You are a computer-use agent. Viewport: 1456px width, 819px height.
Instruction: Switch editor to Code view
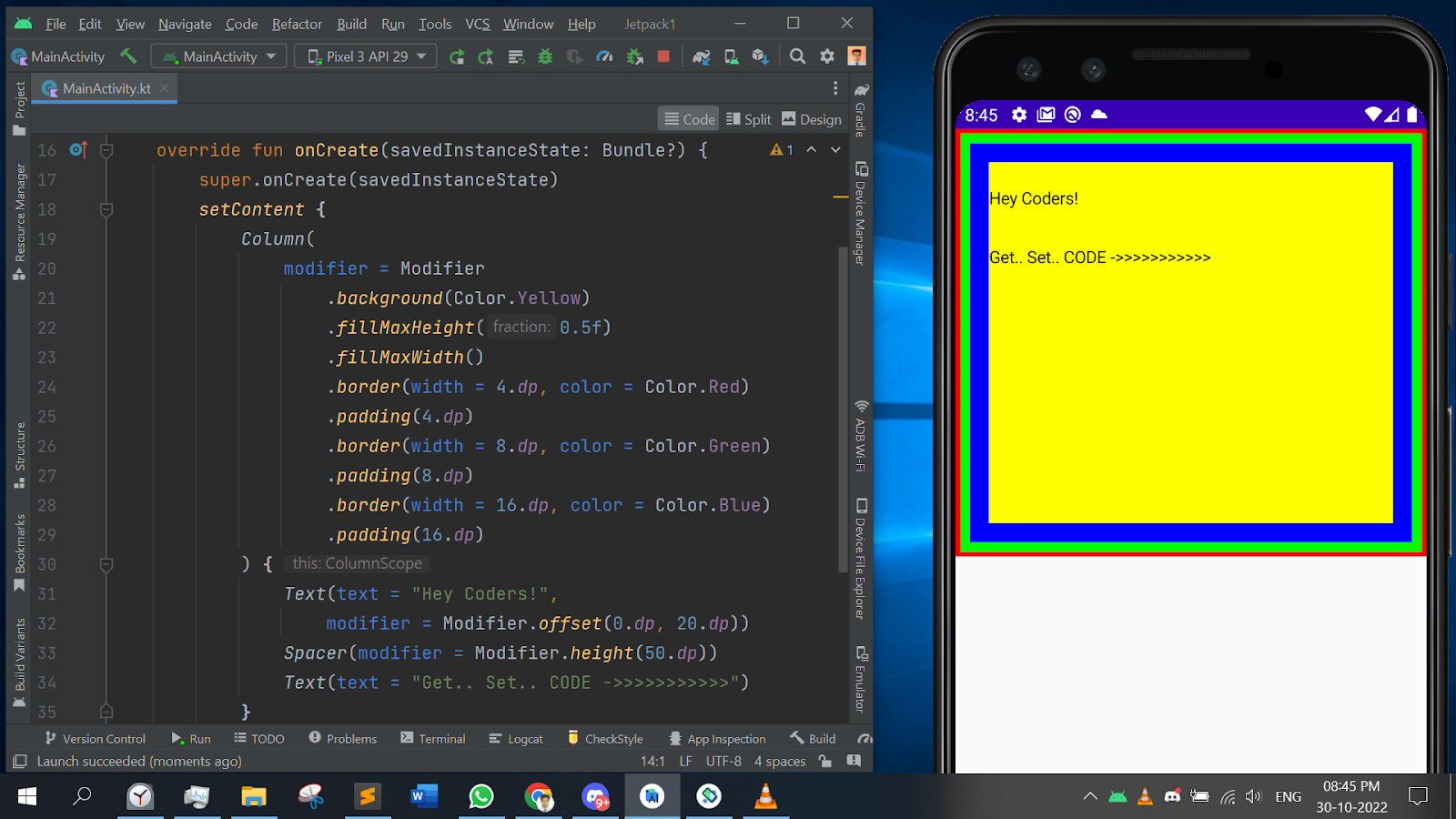(689, 119)
